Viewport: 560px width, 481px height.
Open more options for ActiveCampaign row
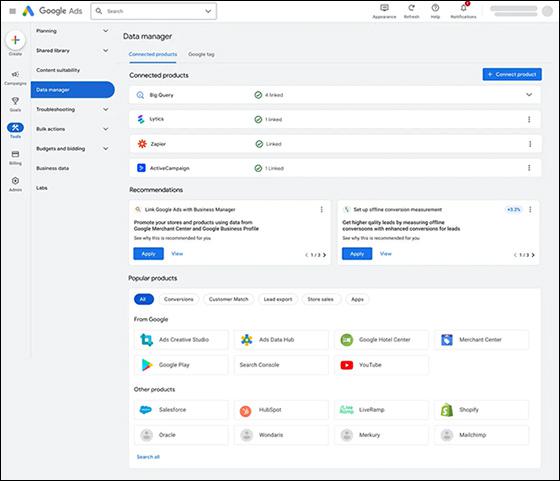(529, 168)
